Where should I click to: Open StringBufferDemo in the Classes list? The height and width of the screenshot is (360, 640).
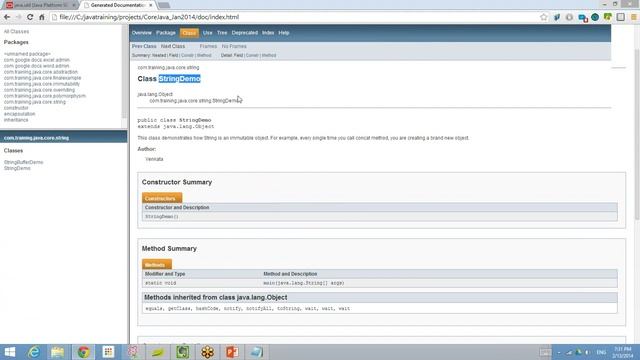[23, 162]
